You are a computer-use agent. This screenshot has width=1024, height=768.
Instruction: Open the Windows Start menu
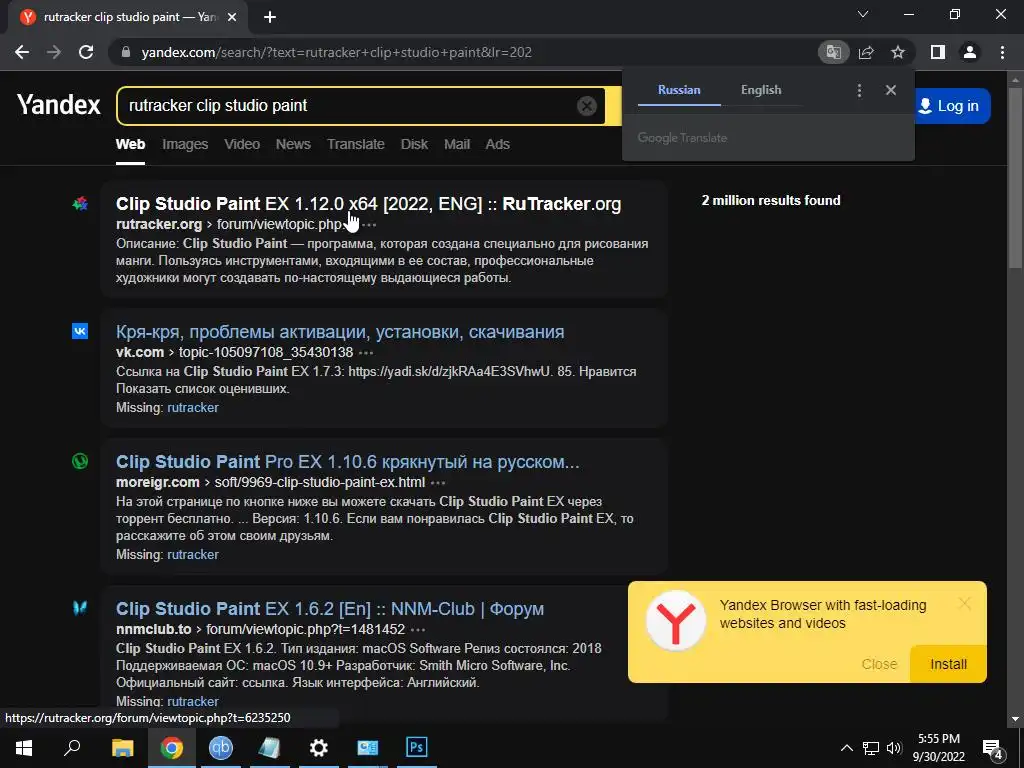(24, 747)
